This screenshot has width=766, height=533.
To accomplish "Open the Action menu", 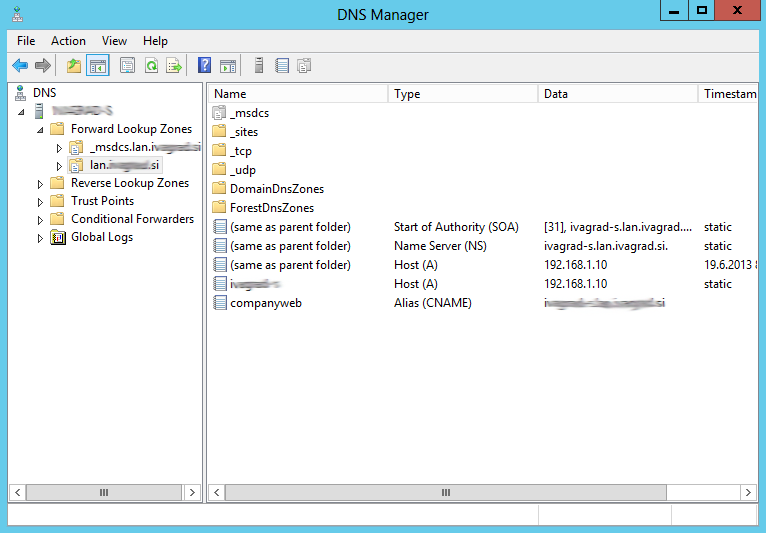I will 68,41.
